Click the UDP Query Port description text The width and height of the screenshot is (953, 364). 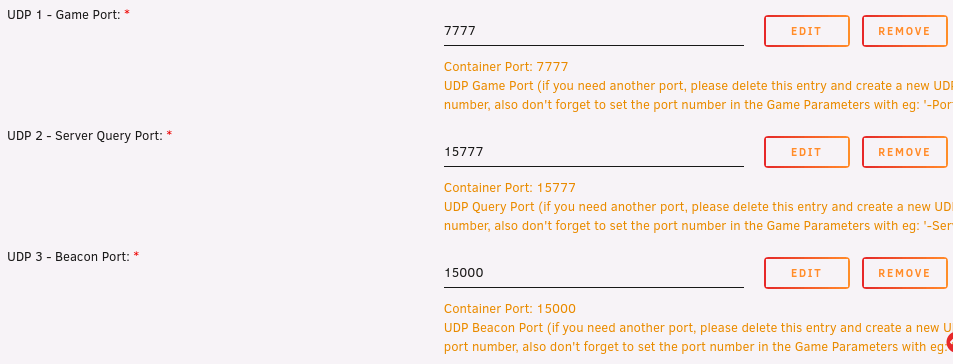pos(698,216)
